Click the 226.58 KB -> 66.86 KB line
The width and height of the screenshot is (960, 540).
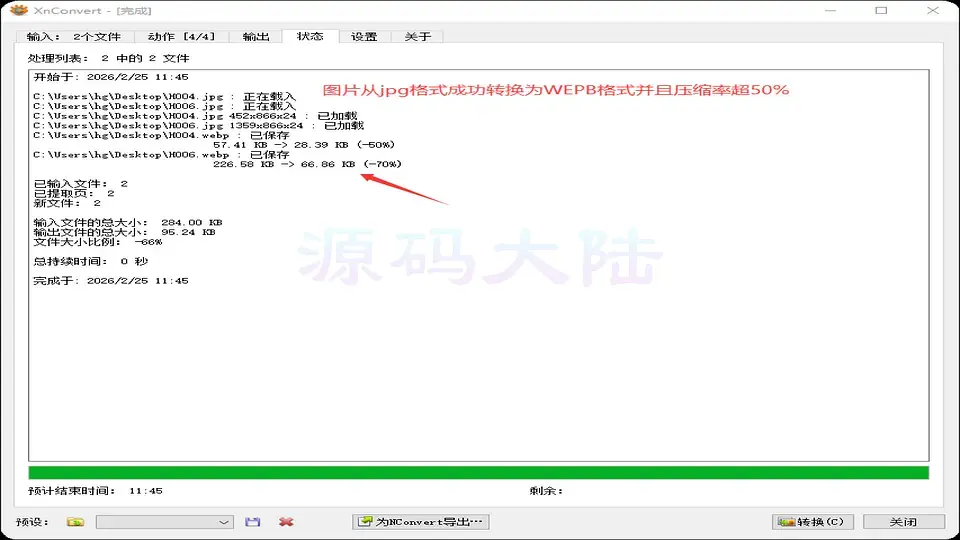(x=307, y=164)
